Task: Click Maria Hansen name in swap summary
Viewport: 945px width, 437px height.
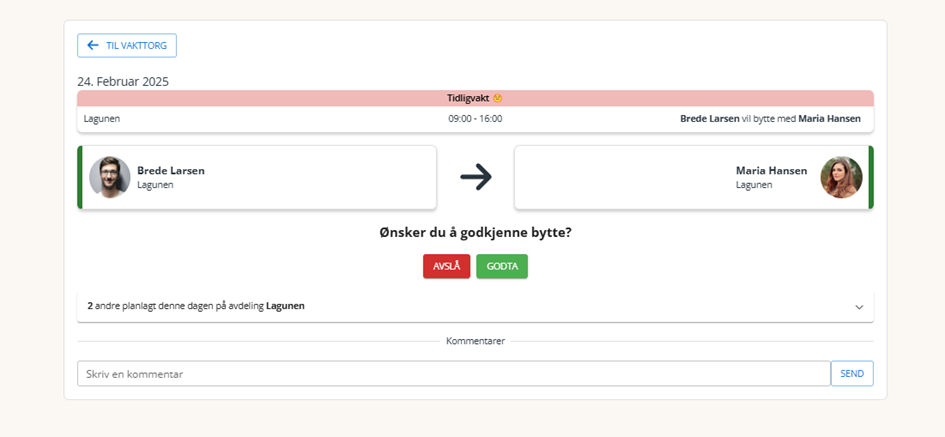Action: pyautogui.click(x=829, y=119)
